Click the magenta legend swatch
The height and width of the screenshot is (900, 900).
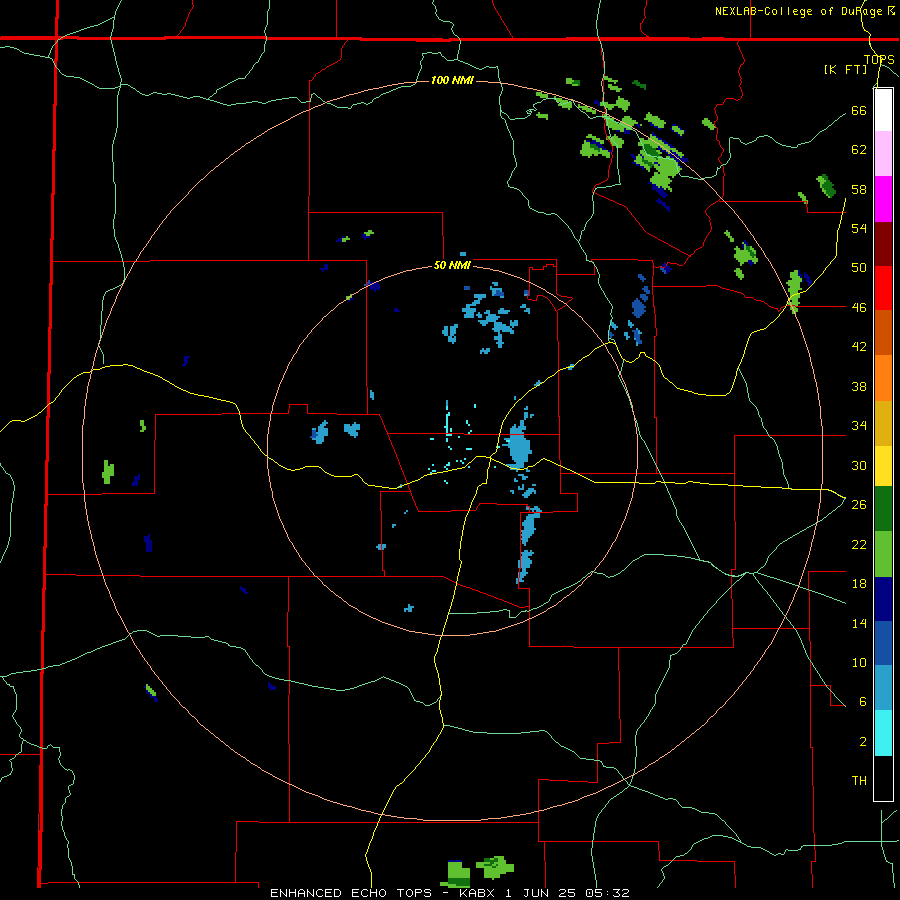pyautogui.click(x=883, y=199)
